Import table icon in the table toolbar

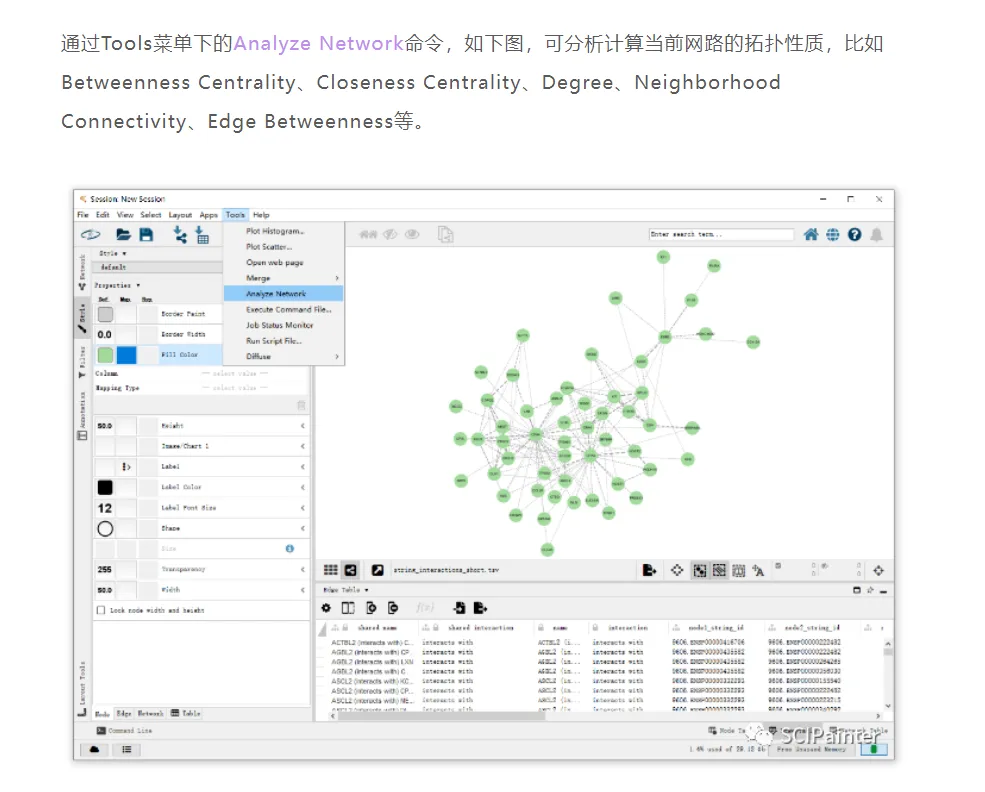tap(459, 608)
